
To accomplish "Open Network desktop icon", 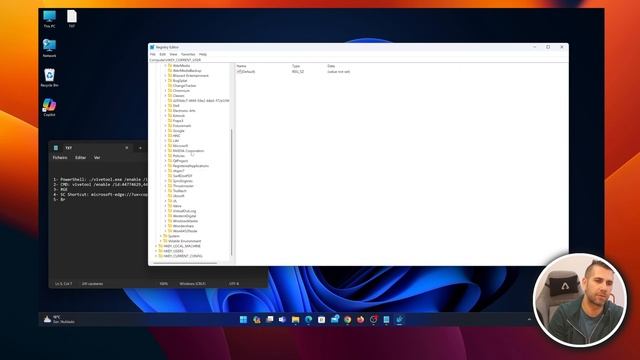I will [49, 48].
